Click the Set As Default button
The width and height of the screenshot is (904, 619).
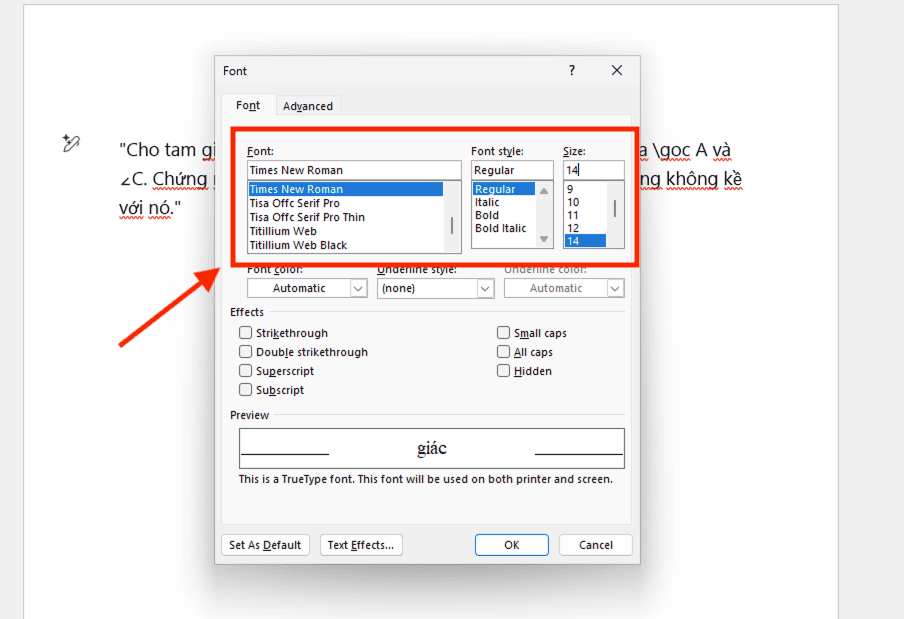265,545
